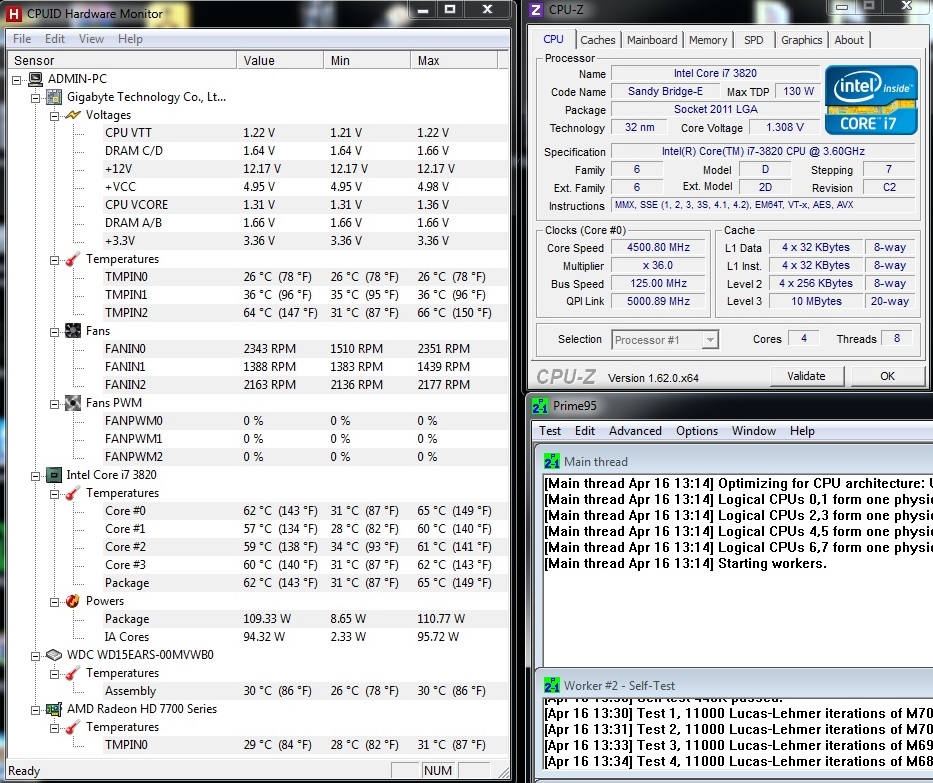Click the ADMIN-PC computer icon
The image size is (933, 783).
36,79
